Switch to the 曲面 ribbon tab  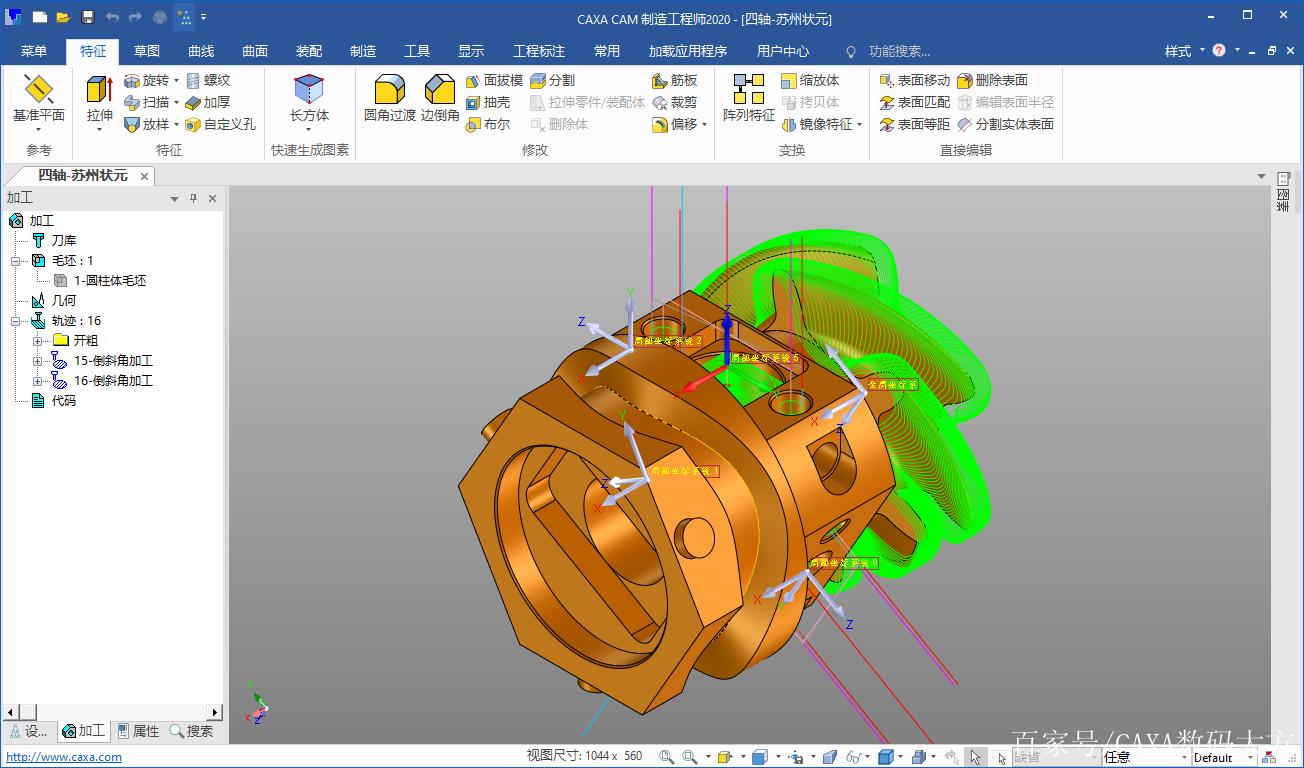(255, 51)
